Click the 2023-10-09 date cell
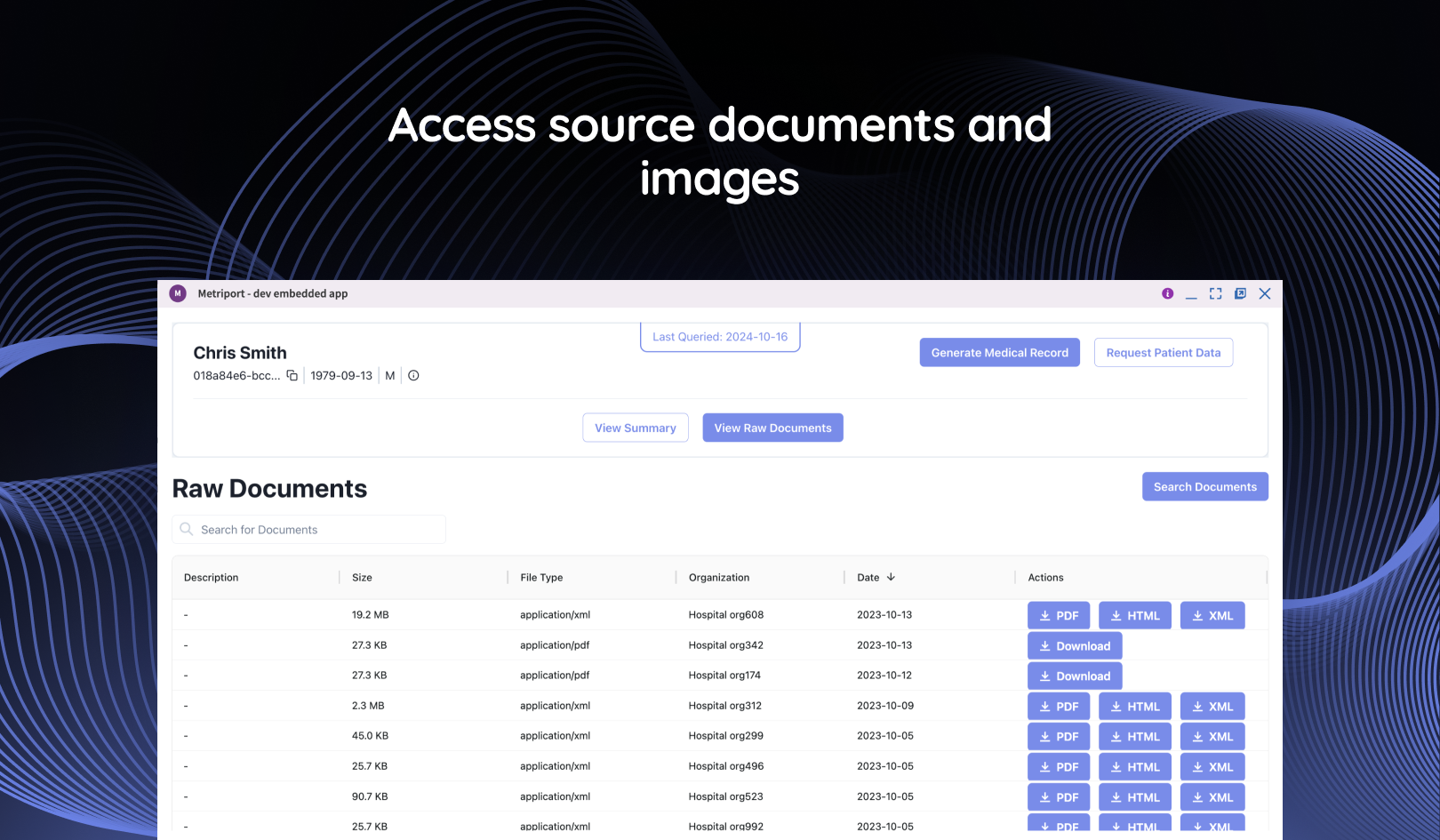The height and width of the screenshot is (840, 1440). [x=885, y=705]
